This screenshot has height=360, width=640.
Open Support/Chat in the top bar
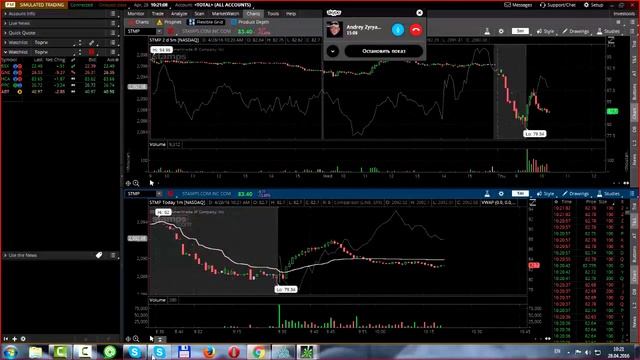[558, 5]
